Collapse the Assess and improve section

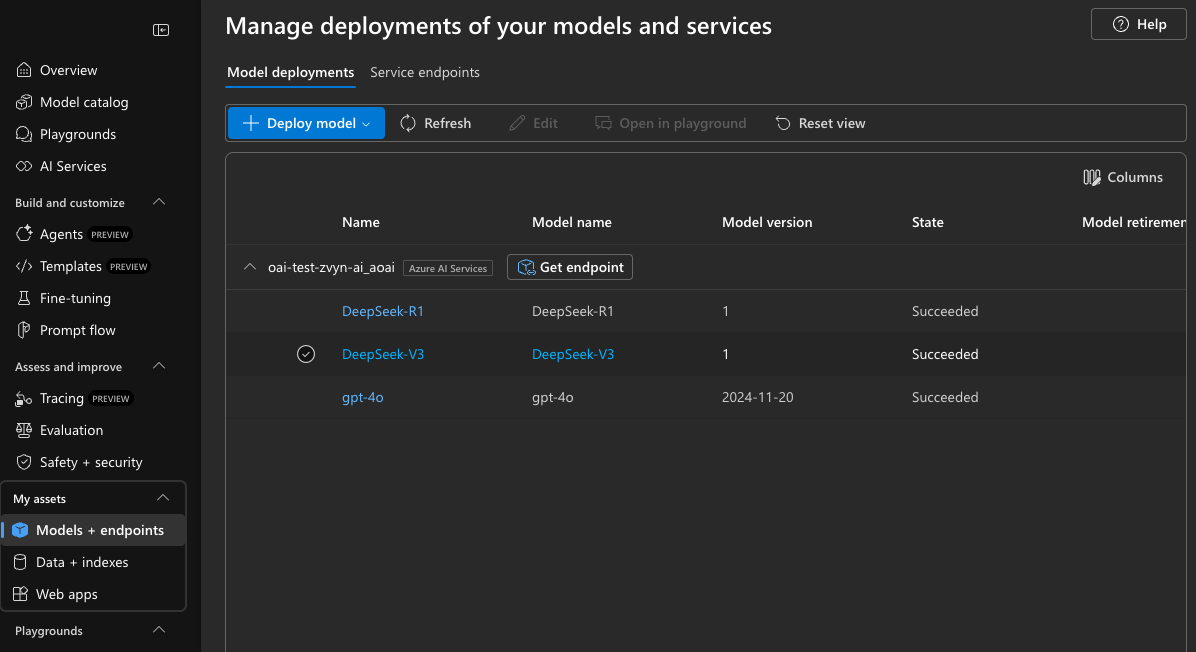pos(159,366)
